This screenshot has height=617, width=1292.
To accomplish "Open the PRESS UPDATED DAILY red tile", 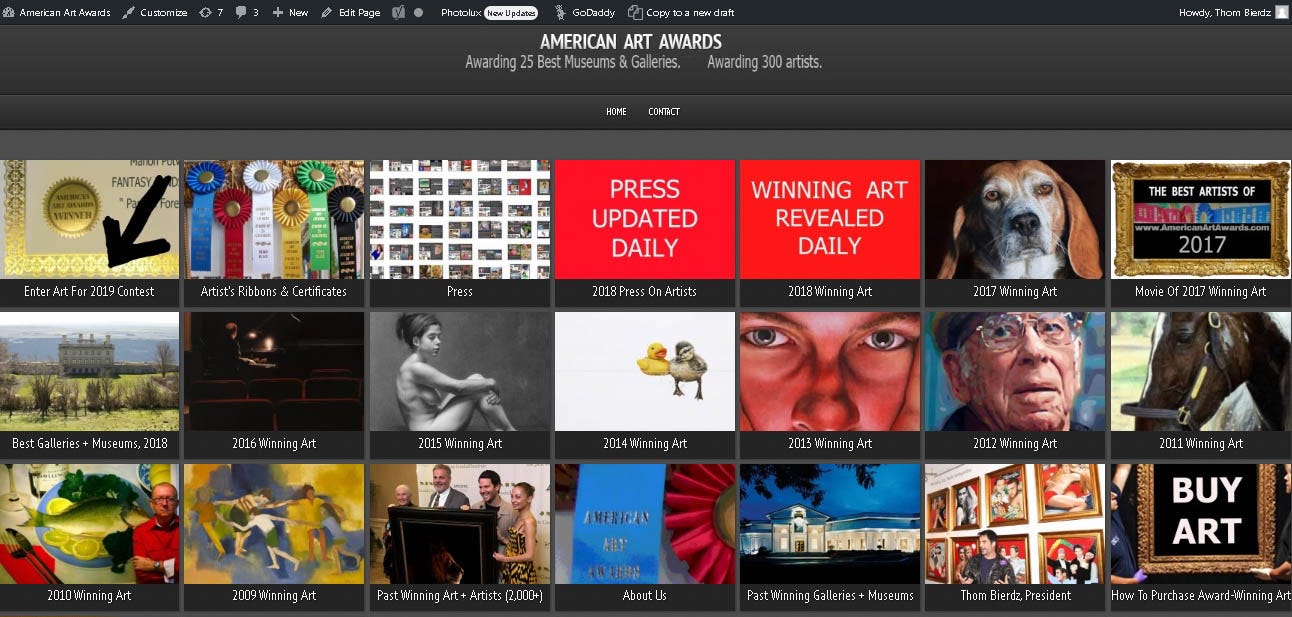I will click(x=645, y=219).
